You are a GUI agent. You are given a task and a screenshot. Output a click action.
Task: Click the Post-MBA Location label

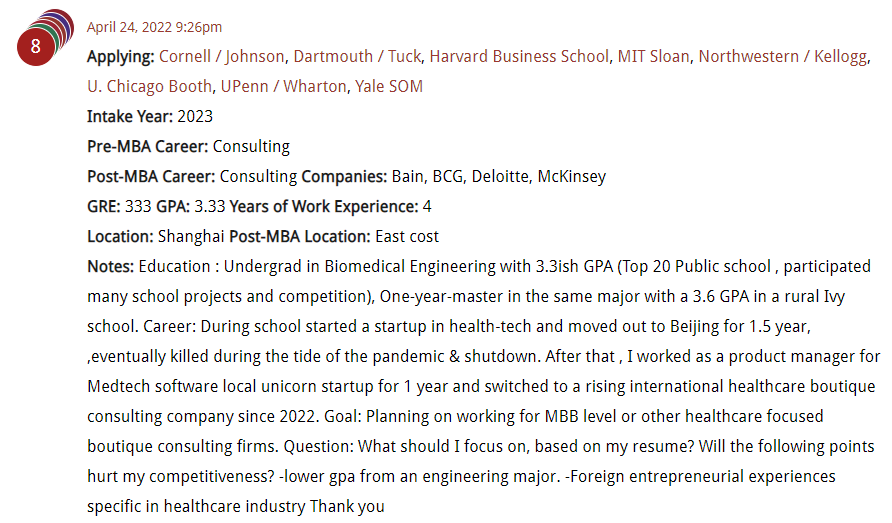(300, 236)
